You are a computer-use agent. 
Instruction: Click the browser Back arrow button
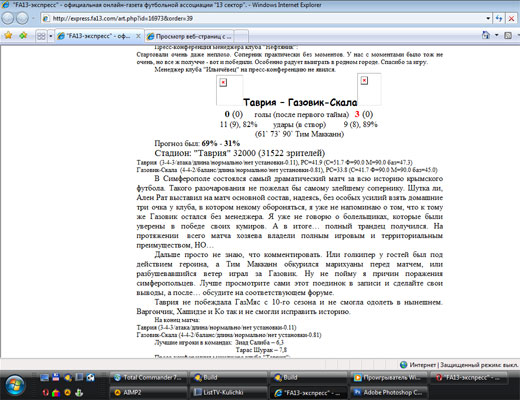pos(8,18)
